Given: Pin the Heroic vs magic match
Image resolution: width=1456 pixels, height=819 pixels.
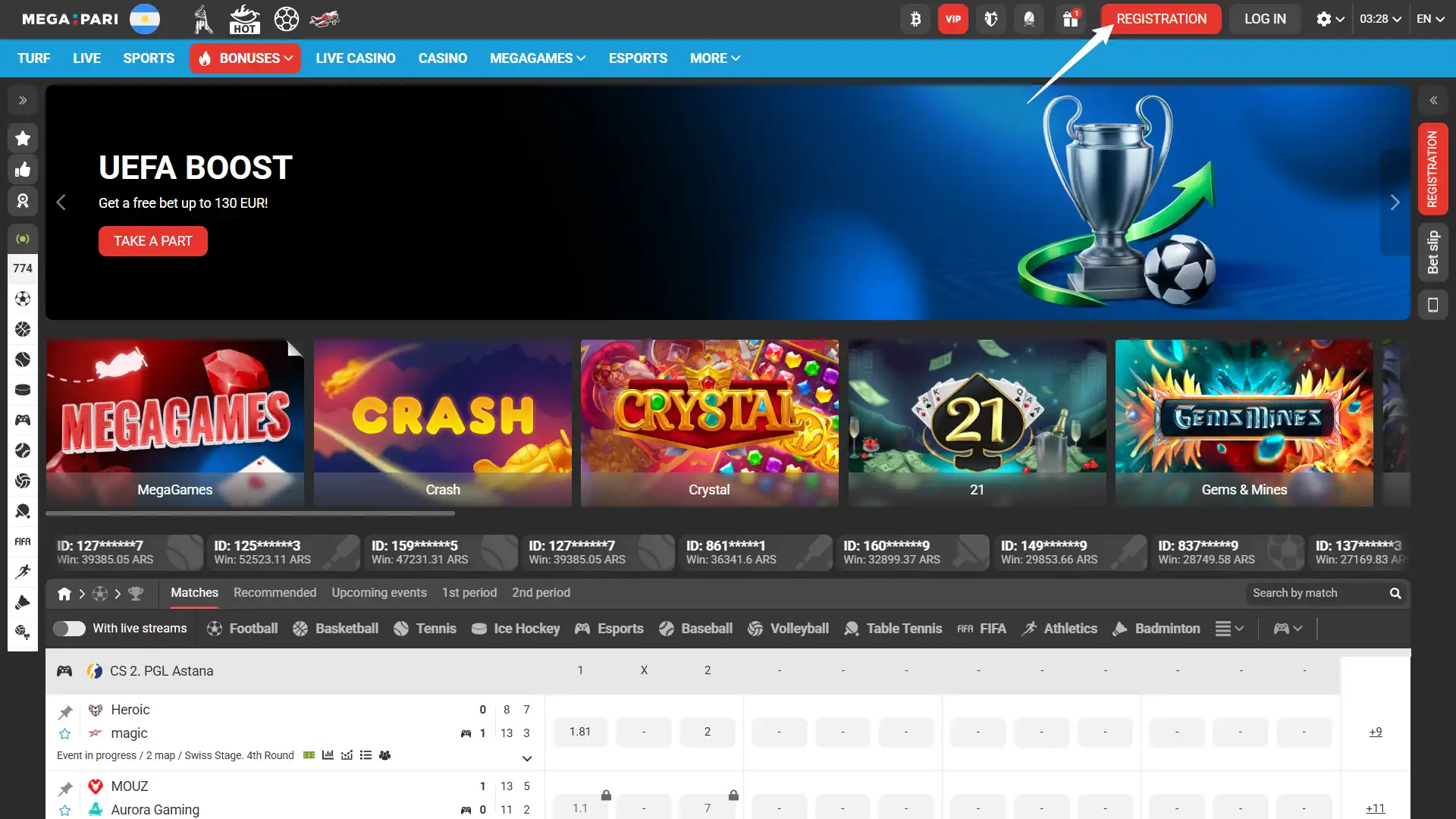Looking at the screenshot, I should [65, 712].
